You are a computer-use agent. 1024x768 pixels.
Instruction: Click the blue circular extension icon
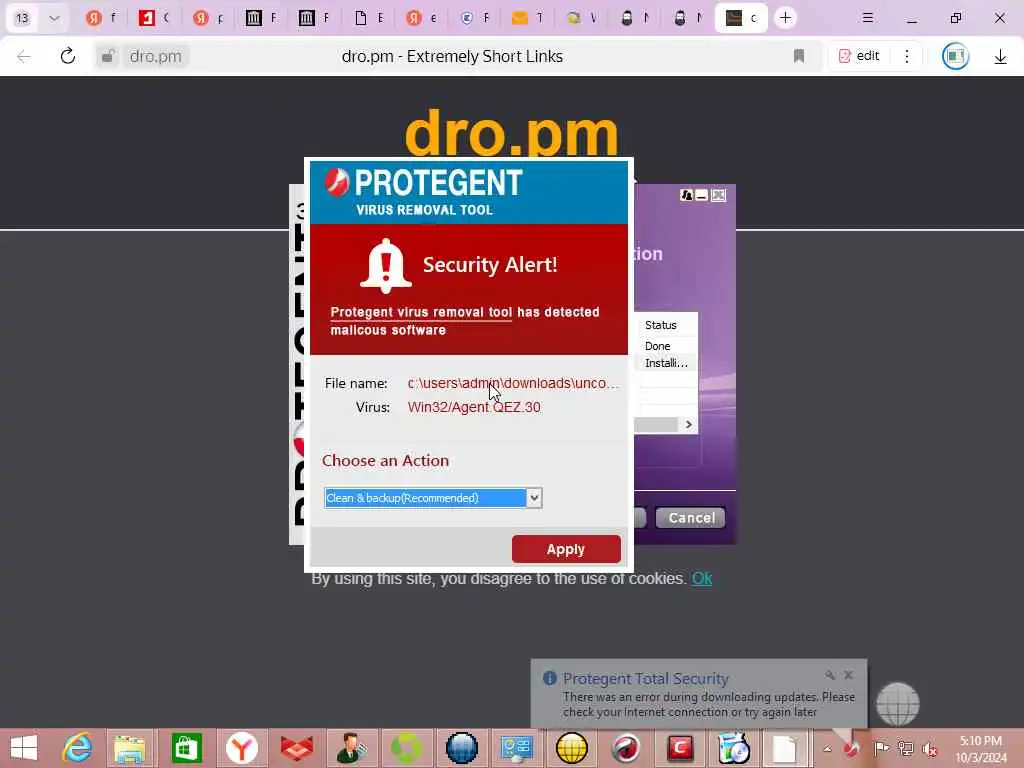point(955,56)
